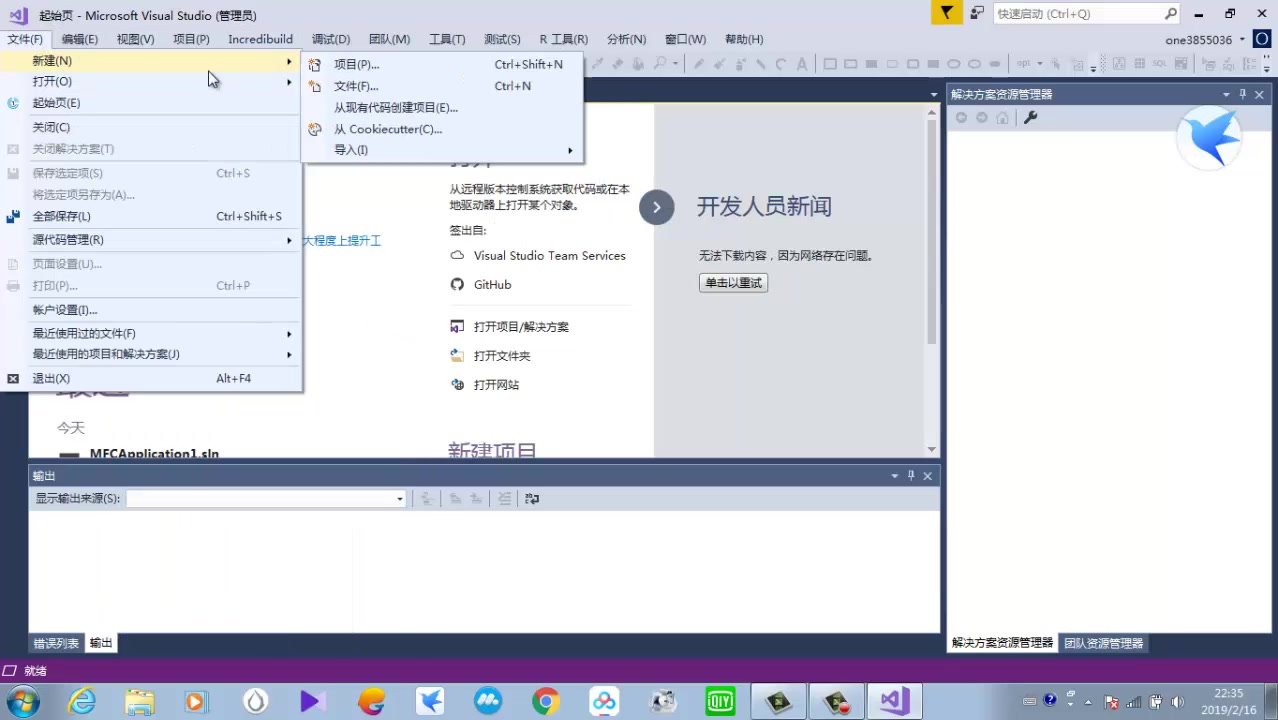Click the Windows Start button

(22, 701)
